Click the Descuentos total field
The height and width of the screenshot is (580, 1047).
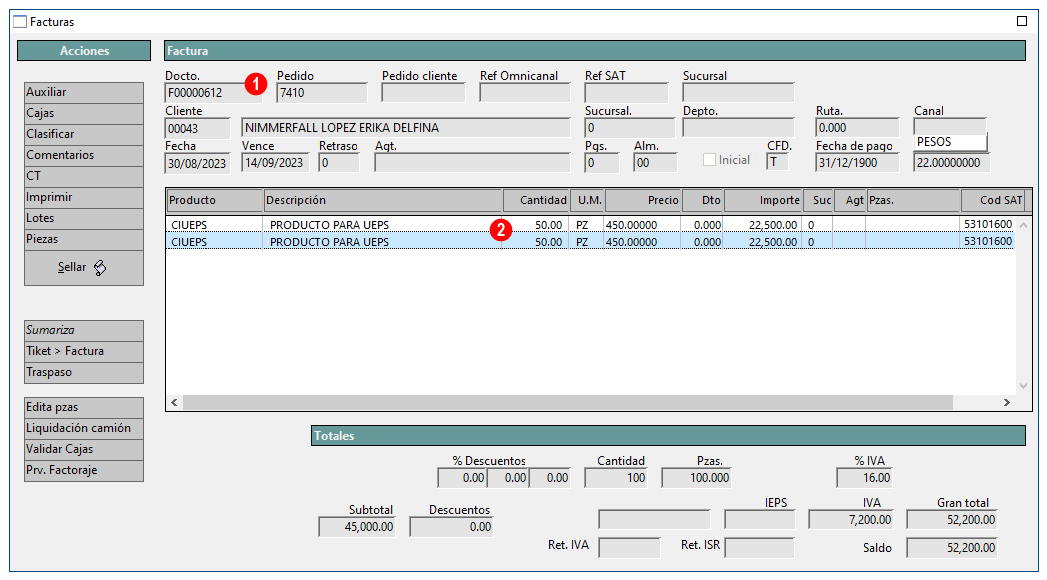click(x=451, y=527)
